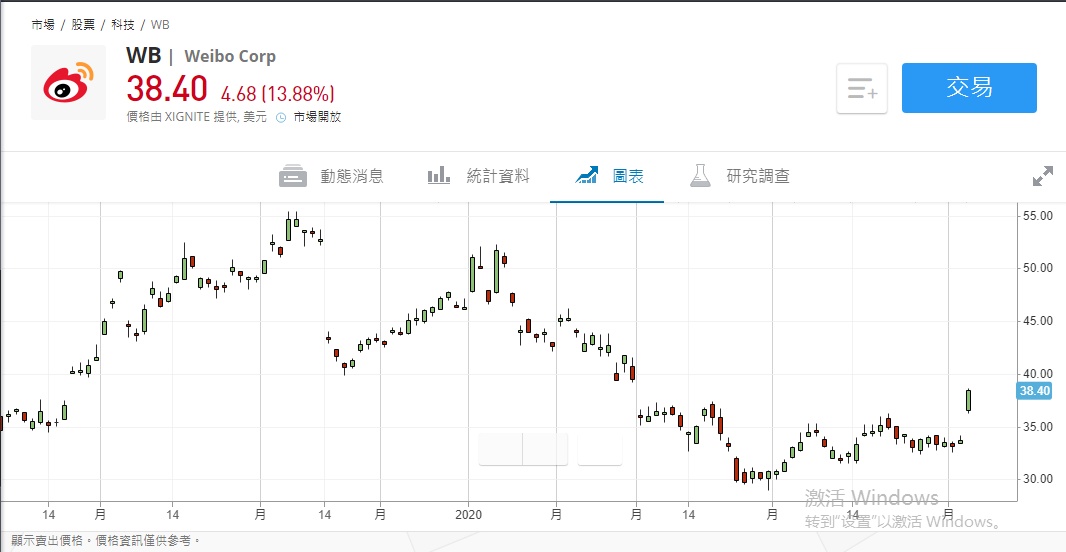
Task: Navigate to the 科技 breadcrumb link
Action: pos(123,23)
